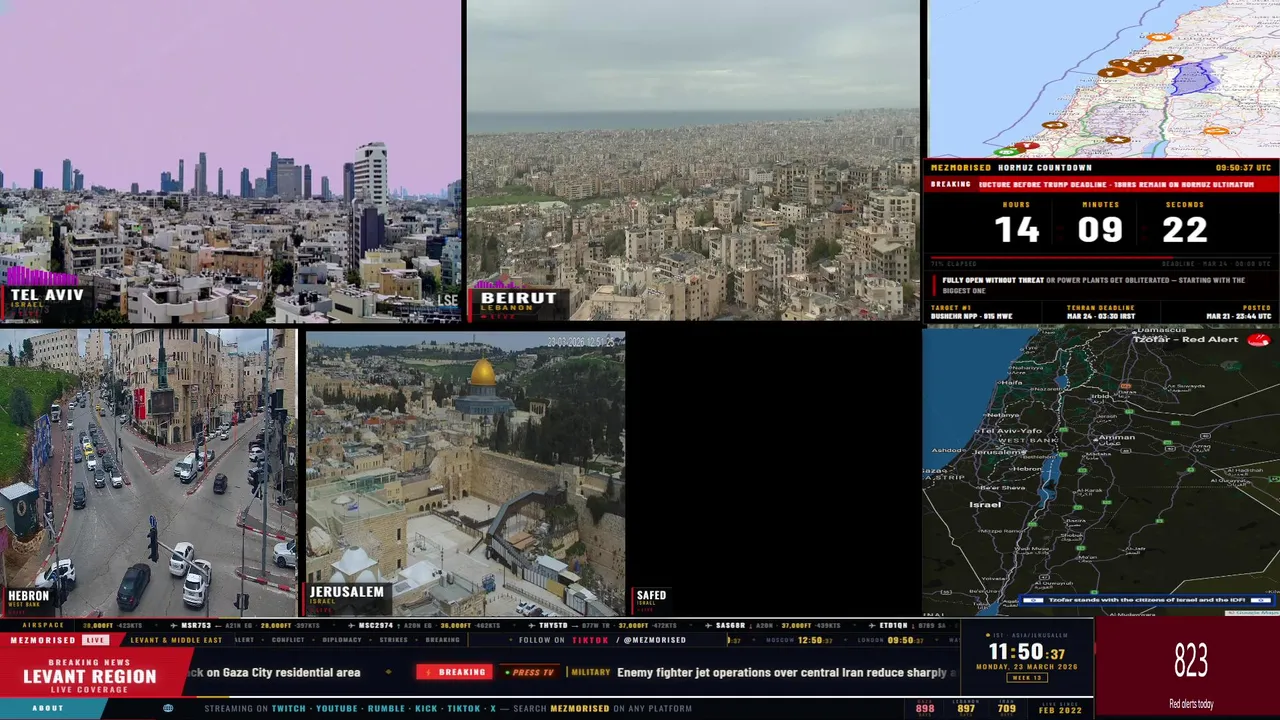Click the red BREAKING badge in the ticker

click(455, 672)
